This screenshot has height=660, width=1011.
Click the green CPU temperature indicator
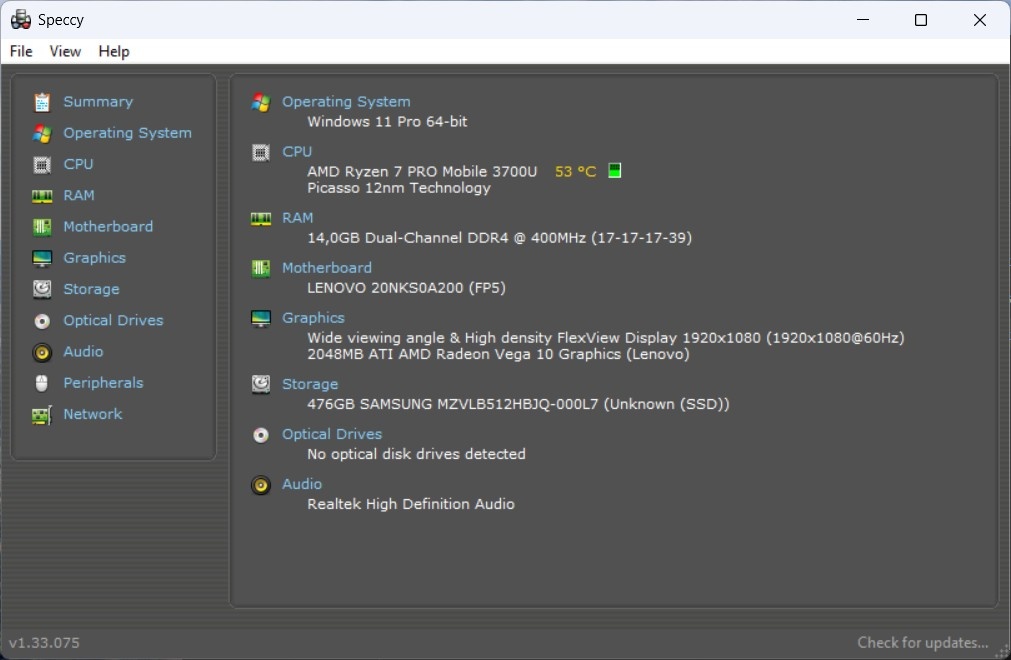pyautogui.click(x=614, y=170)
